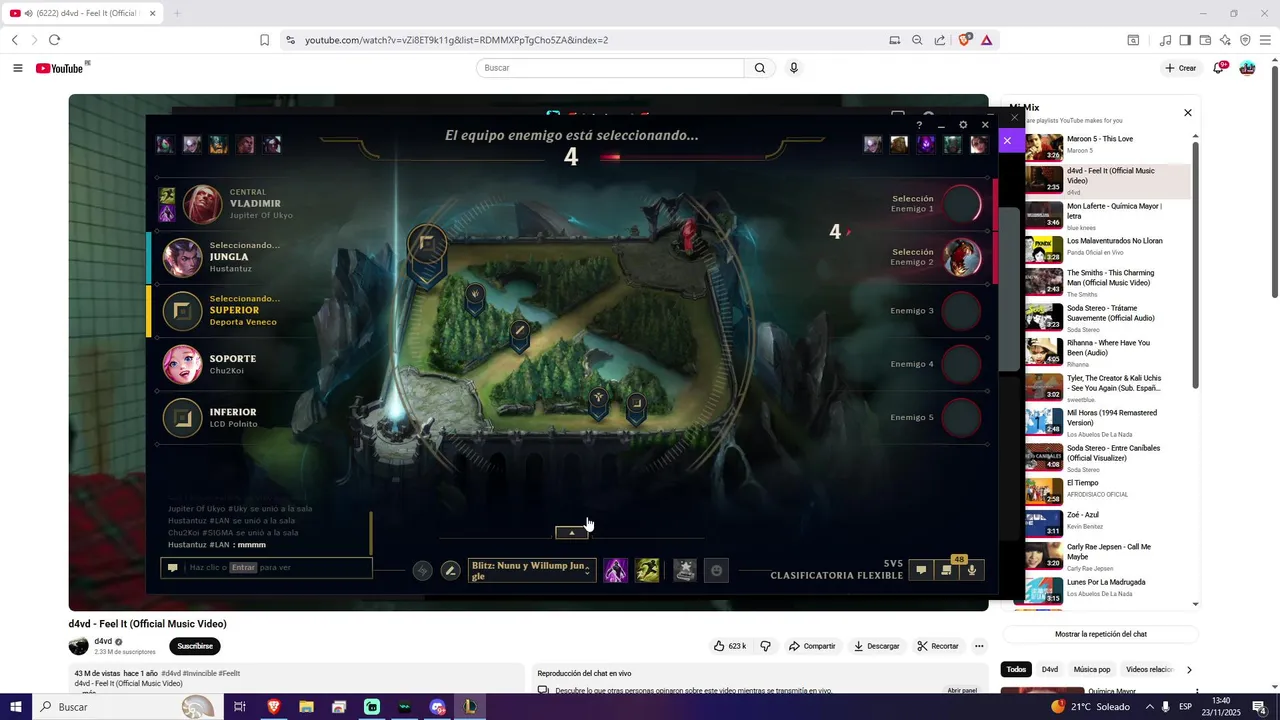The image size is (1280, 720).
Task: Select Vladimir central teammate row
Action: click(238, 204)
